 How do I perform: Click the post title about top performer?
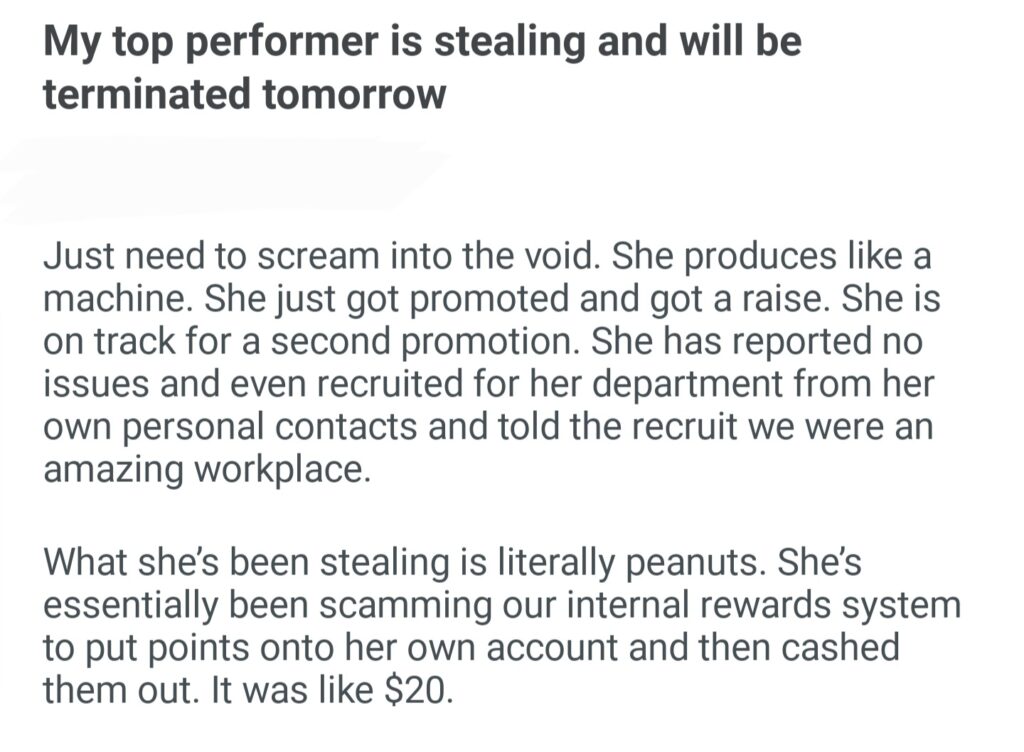coord(421,43)
